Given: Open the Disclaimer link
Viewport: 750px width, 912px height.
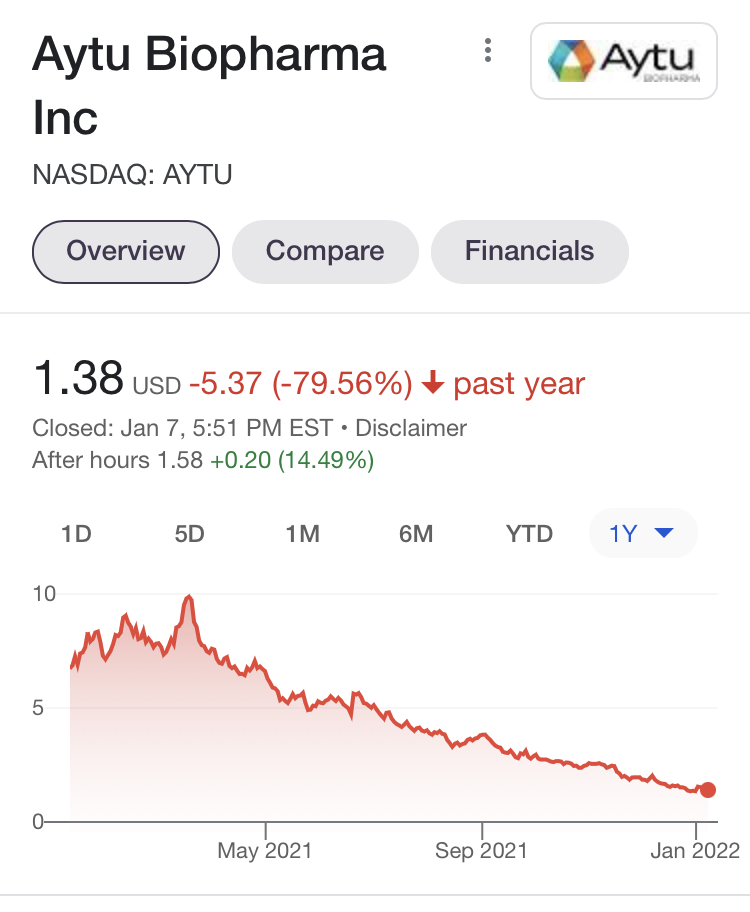Looking at the screenshot, I should coord(411,429).
